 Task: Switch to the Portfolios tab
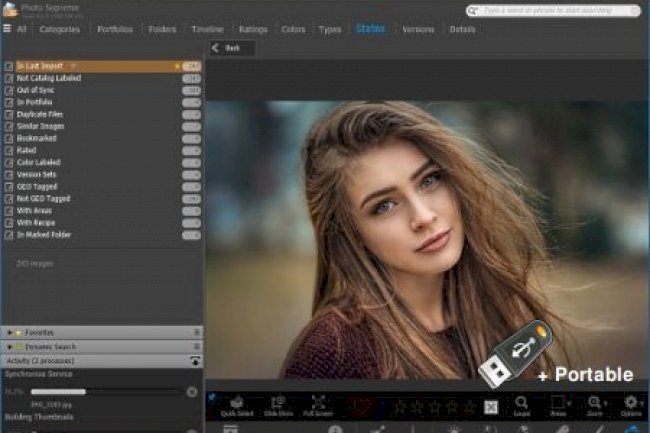pos(115,29)
